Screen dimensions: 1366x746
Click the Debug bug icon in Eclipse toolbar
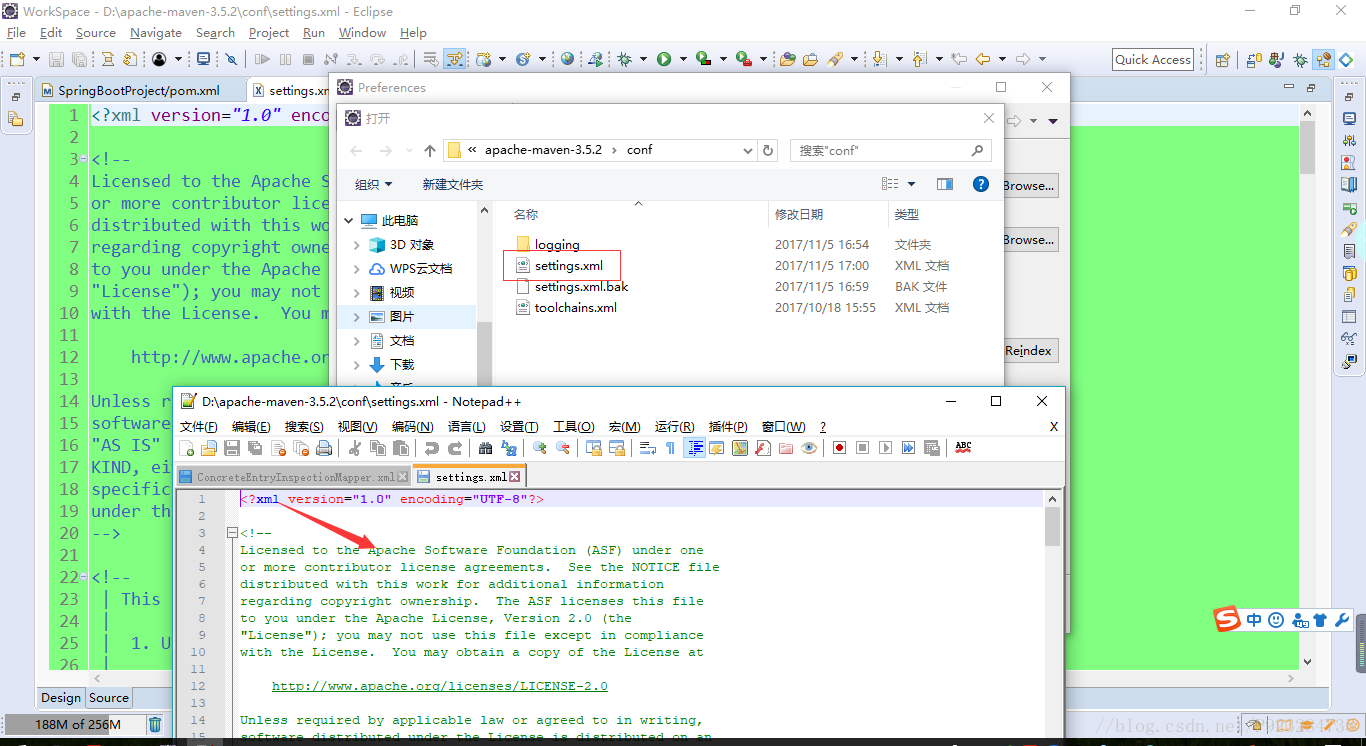(x=625, y=59)
